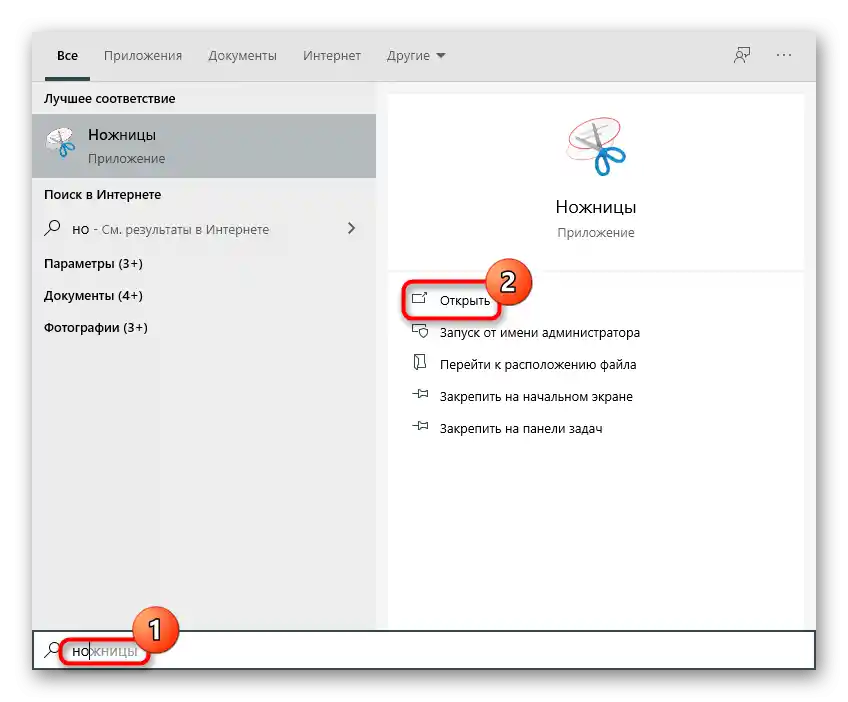The height and width of the screenshot is (702, 848).
Task: Click the Snipping Tool scissors icon in results
Action: pos(63,140)
